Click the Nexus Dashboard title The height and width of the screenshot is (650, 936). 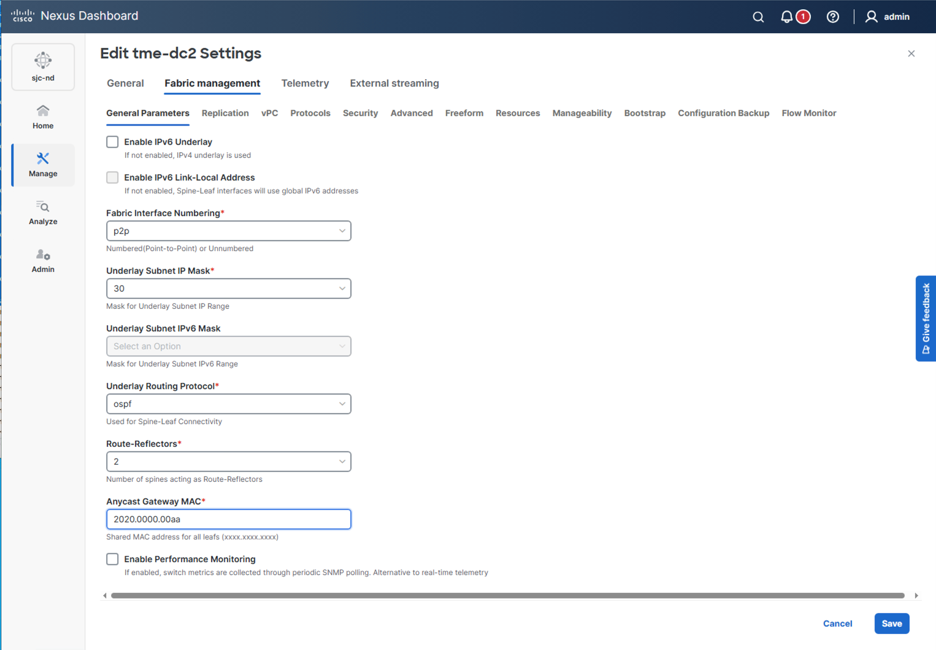tap(90, 16)
